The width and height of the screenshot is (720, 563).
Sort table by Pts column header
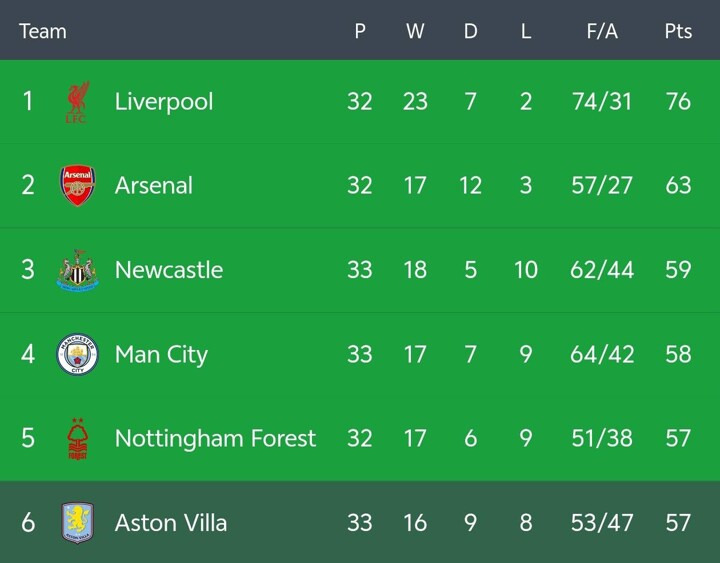(678, 31)
